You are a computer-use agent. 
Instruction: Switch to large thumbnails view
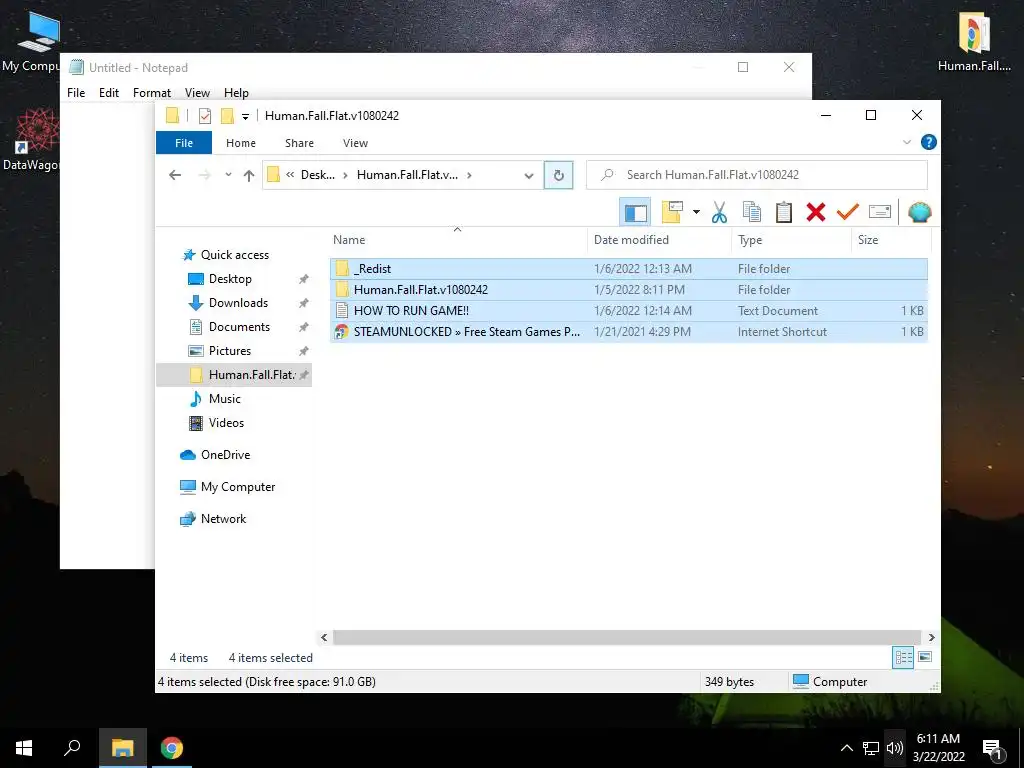[x=925, y=657]
